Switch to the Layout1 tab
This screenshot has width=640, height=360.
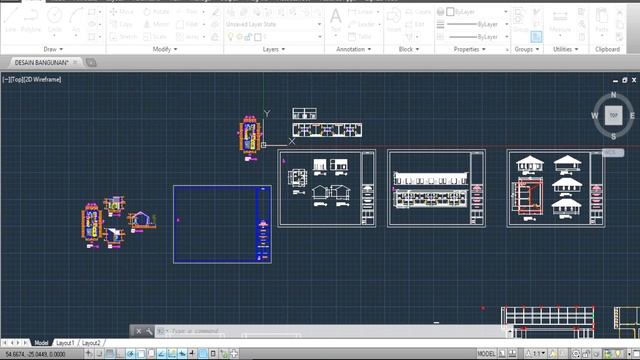65,343
